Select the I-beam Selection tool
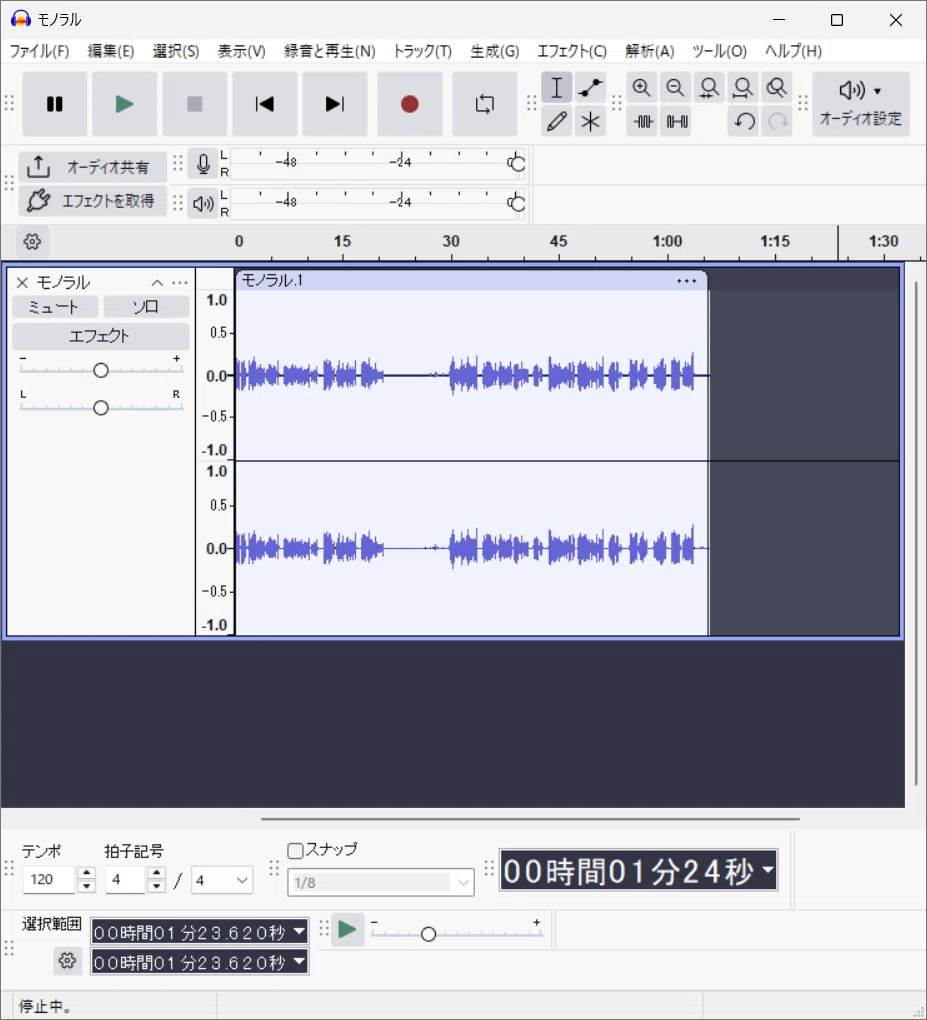The width and height of the screenshot is (927, 1020). (x=556, y=88)
